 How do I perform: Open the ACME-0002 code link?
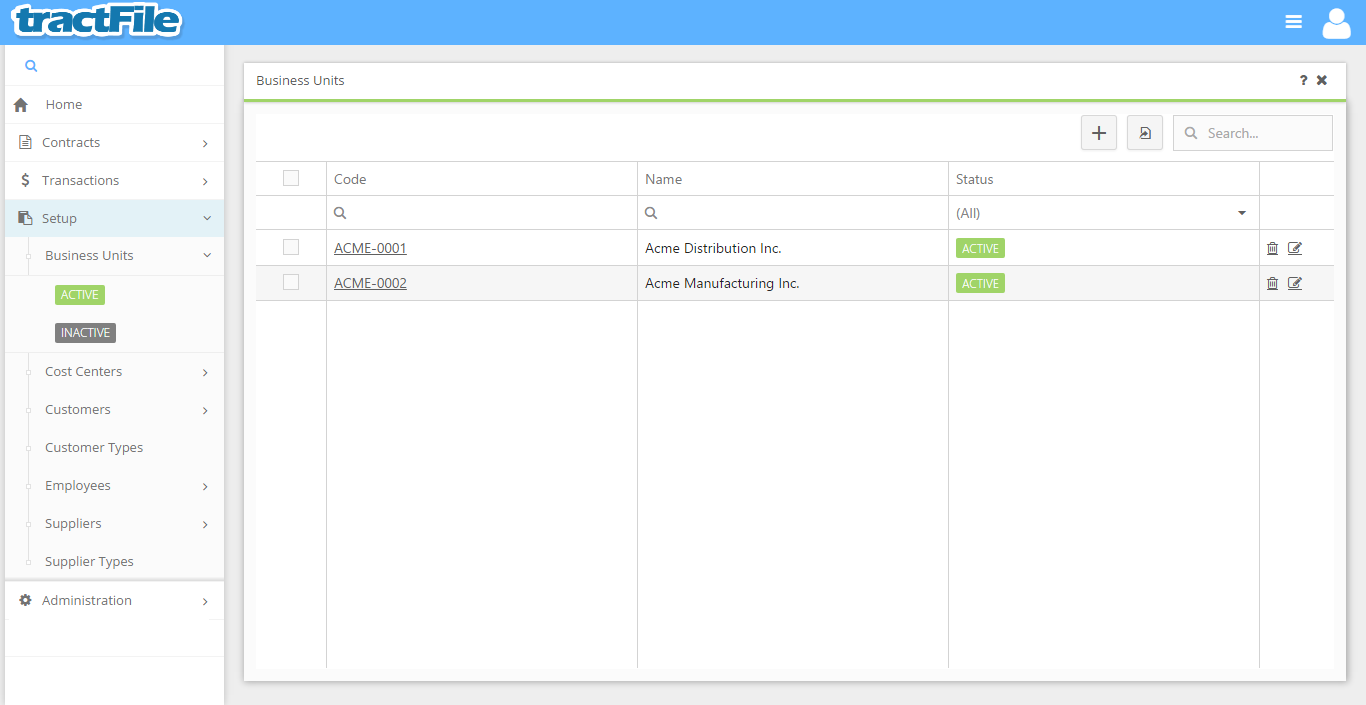point(370,284)
